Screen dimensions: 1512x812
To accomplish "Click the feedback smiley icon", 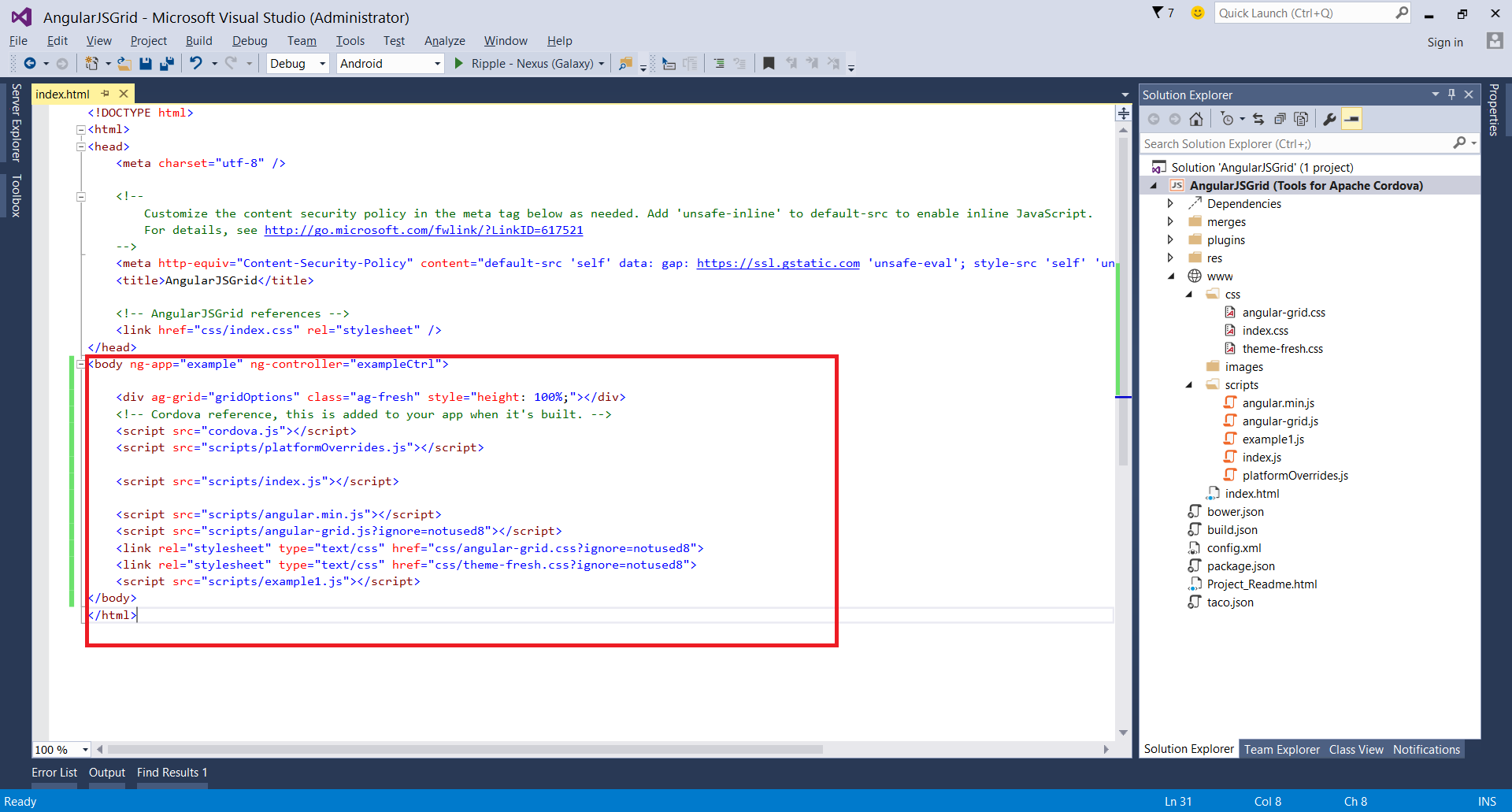I will [1198, 13].
